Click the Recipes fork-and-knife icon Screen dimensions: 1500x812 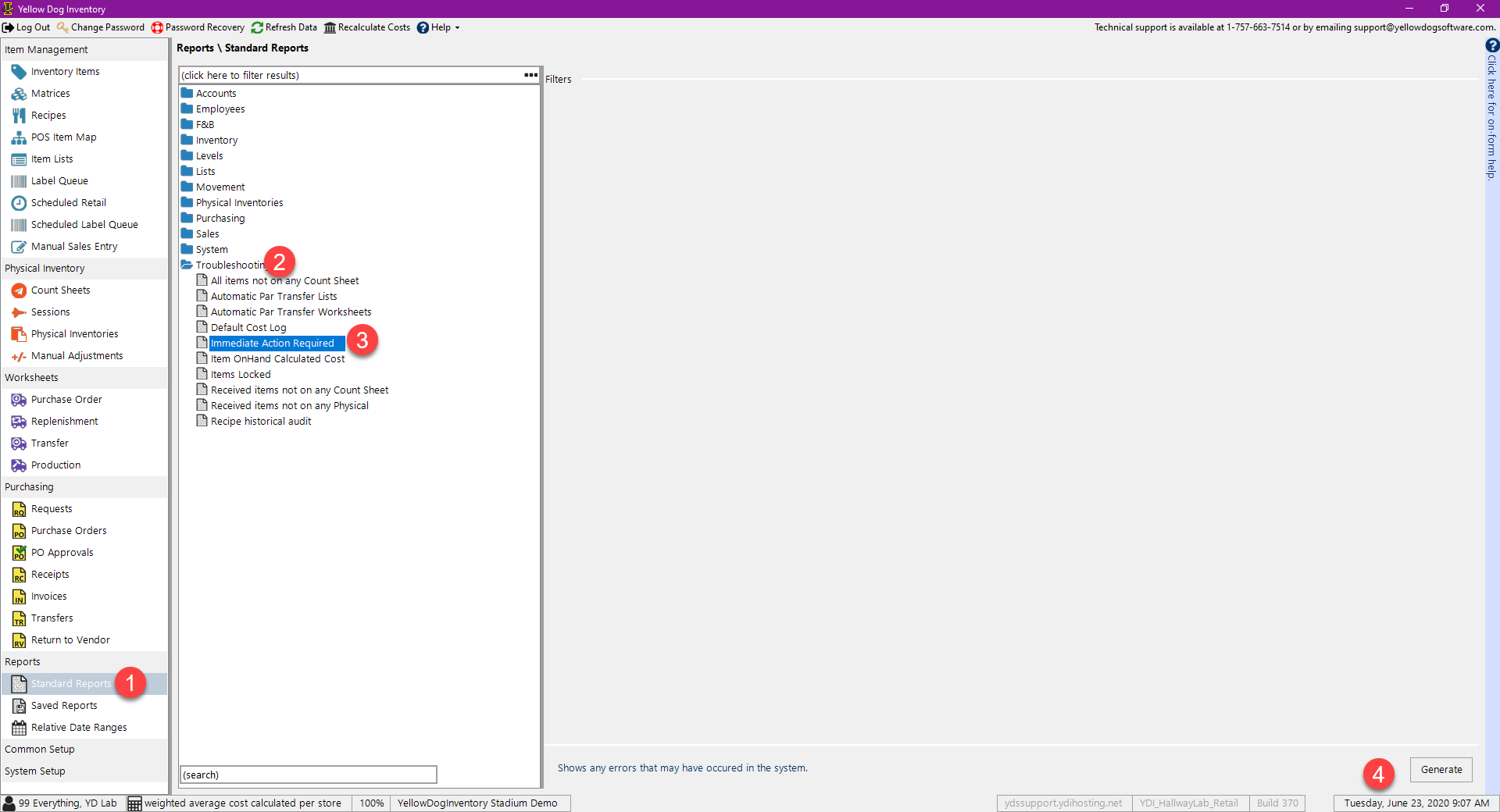tap(19, 116)
